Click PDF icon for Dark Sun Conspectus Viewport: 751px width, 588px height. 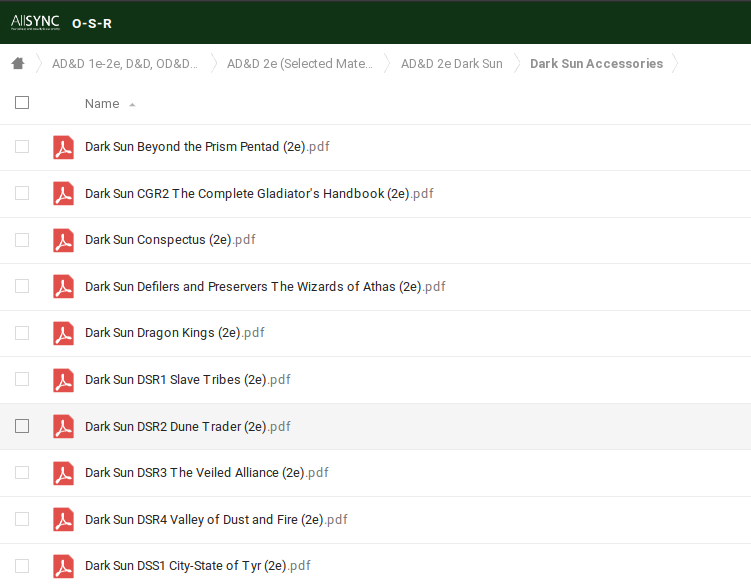pyautogui.click(x=64, y=240)
